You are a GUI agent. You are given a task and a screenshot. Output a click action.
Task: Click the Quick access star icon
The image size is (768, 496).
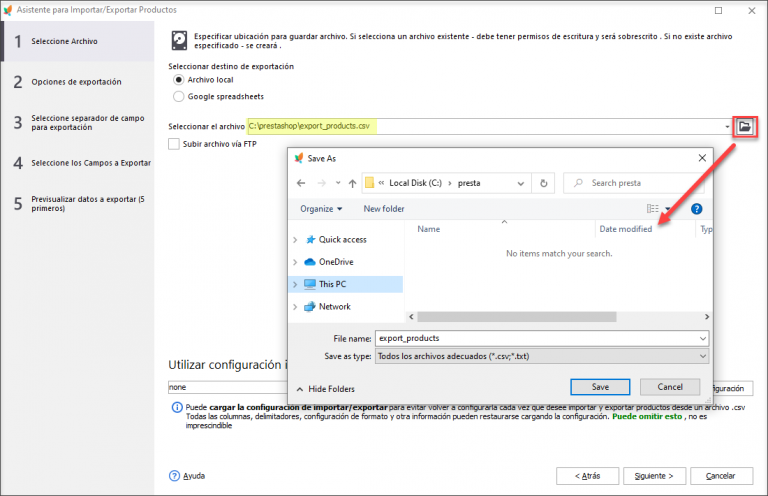coord(310,239)
